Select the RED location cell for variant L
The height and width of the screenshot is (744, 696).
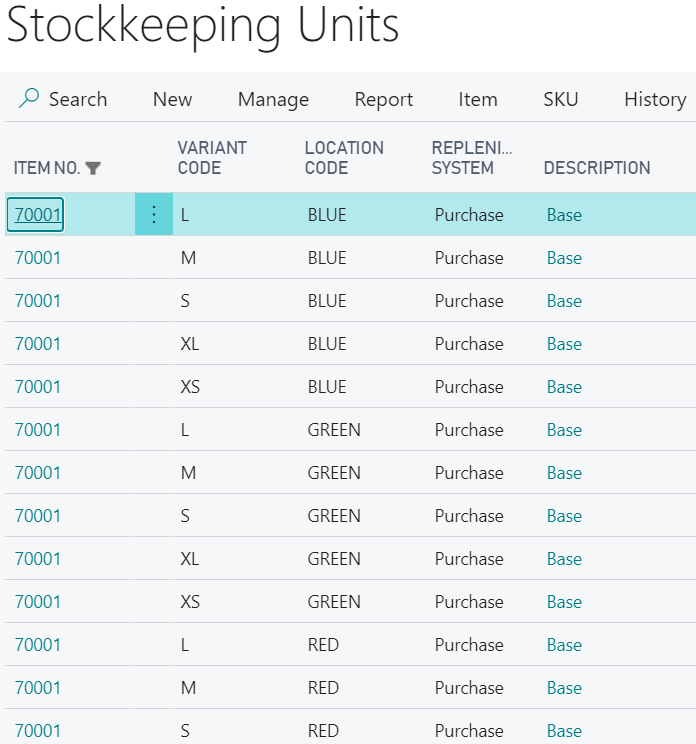tap(323, 645)
